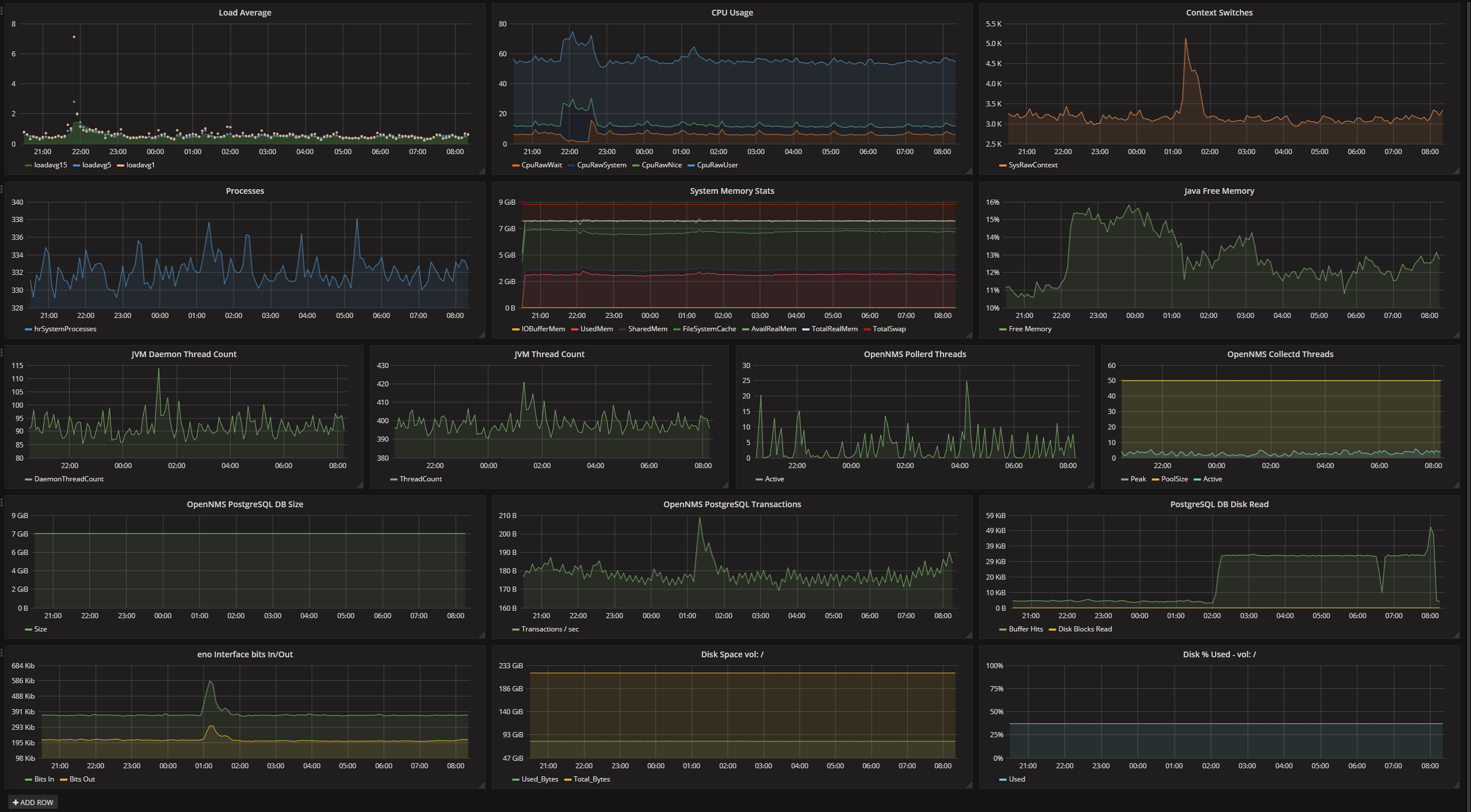Click the OpenNMS Pollerd Threads panel title
Image resolution: width=1471 pixels, height=812 pixels.
point(915,354)
